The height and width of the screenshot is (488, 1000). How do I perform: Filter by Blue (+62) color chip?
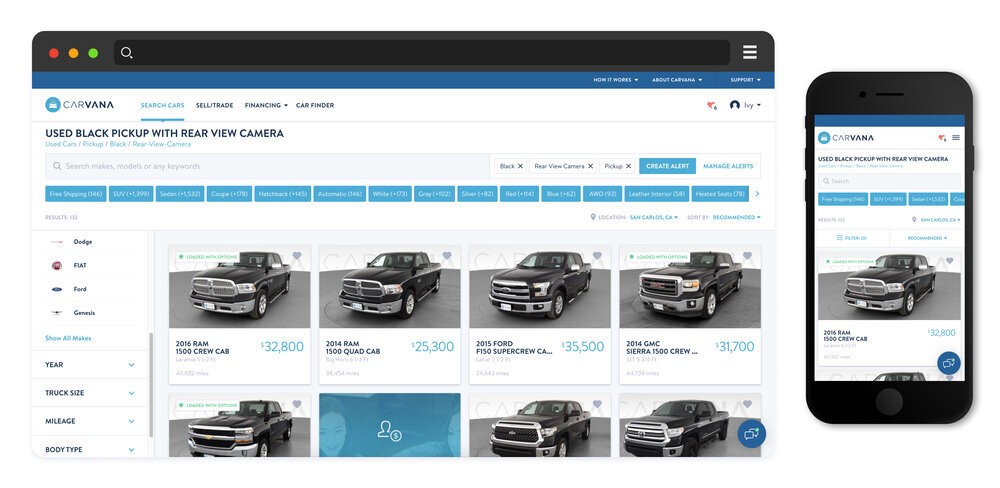[x=561, y=194]
